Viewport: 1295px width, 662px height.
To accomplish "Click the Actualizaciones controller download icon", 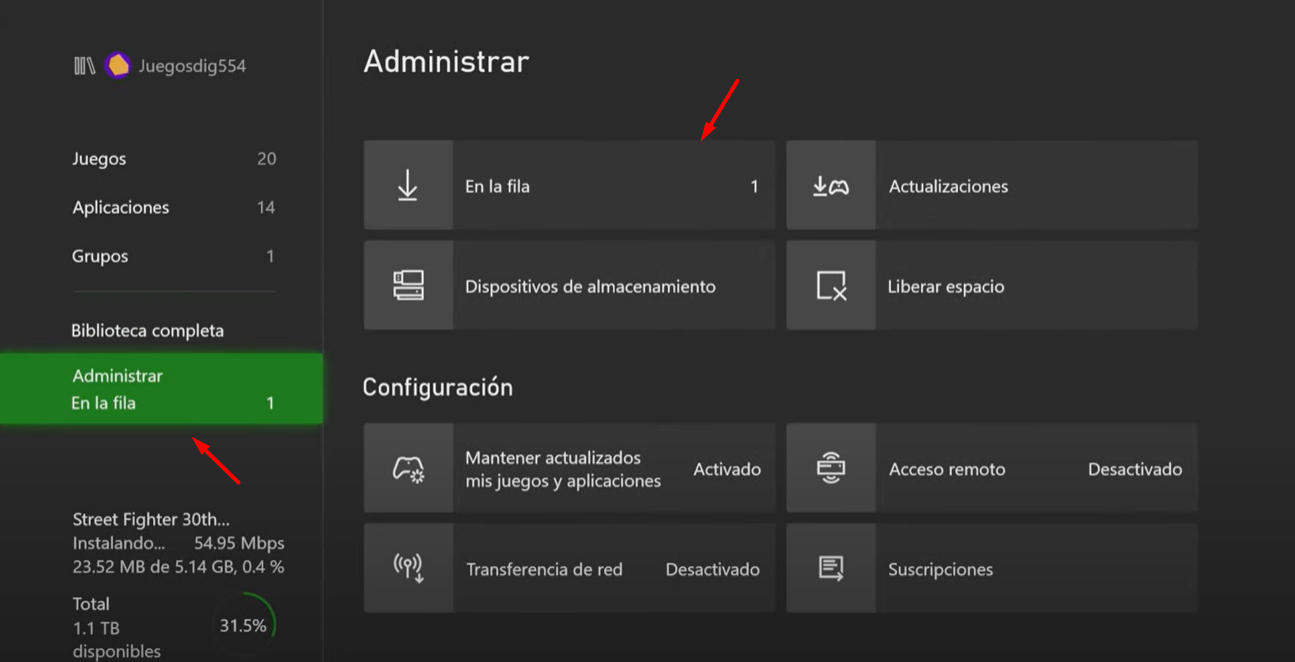I will pyautogui.click(x=831, y=186).
